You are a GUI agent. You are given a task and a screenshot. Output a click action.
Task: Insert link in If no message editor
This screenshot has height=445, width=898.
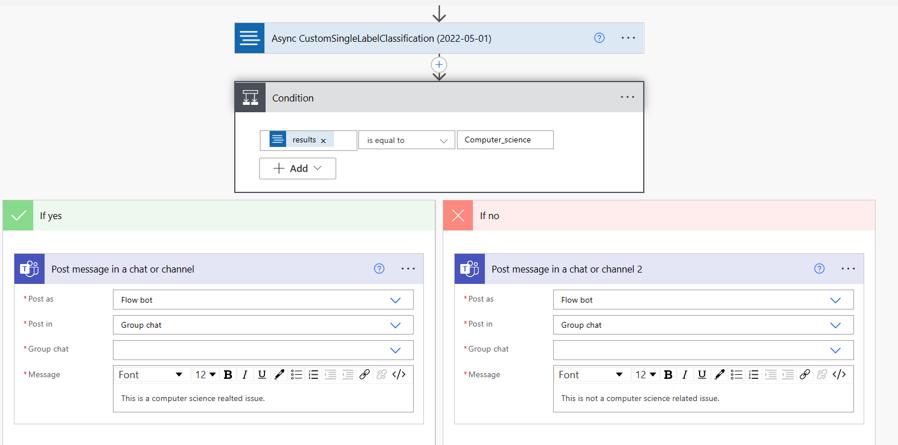pos(804,375)
